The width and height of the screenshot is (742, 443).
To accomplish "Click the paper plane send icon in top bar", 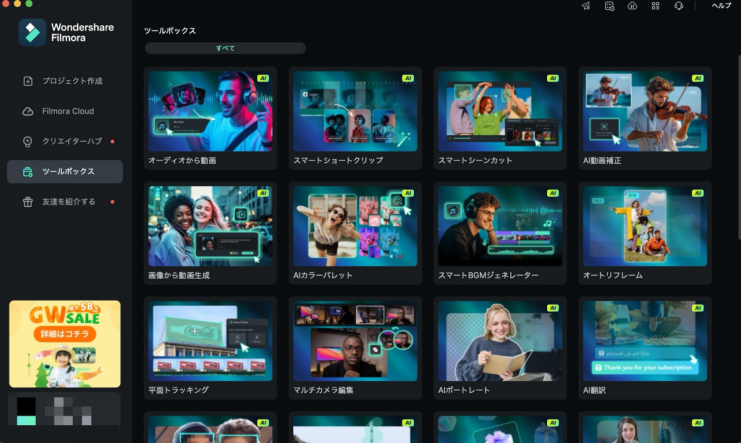I will pos(586,6).
